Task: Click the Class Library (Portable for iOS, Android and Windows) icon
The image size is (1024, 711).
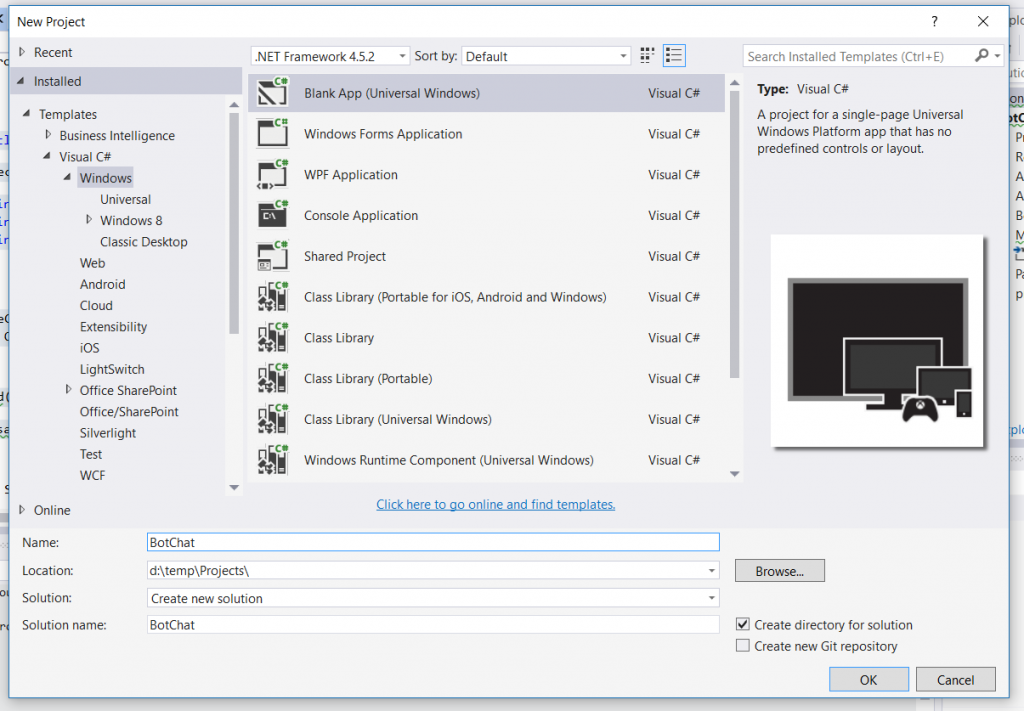Action: 272,296
